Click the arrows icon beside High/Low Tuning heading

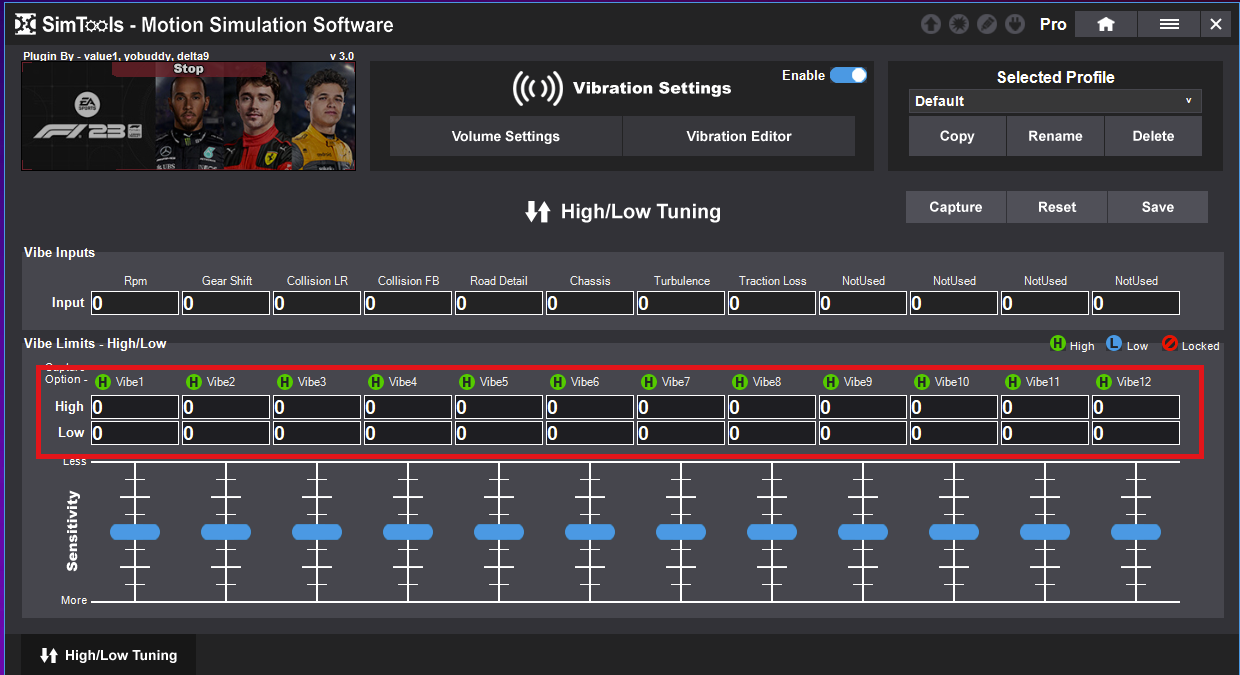(538, 211)
